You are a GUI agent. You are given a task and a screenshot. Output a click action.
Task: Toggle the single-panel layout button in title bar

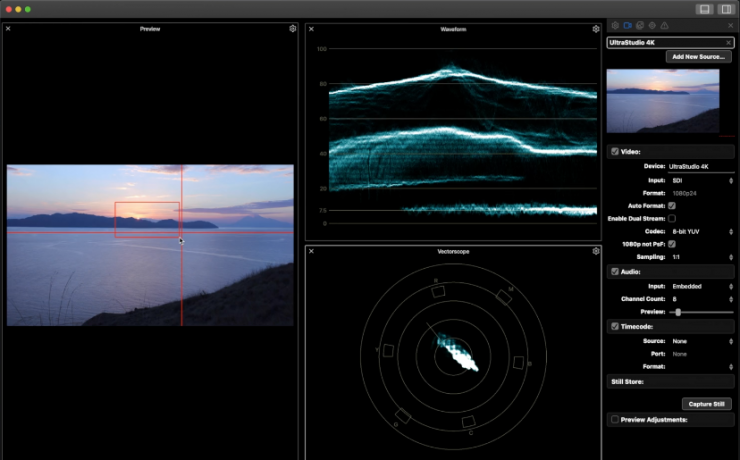704,9
